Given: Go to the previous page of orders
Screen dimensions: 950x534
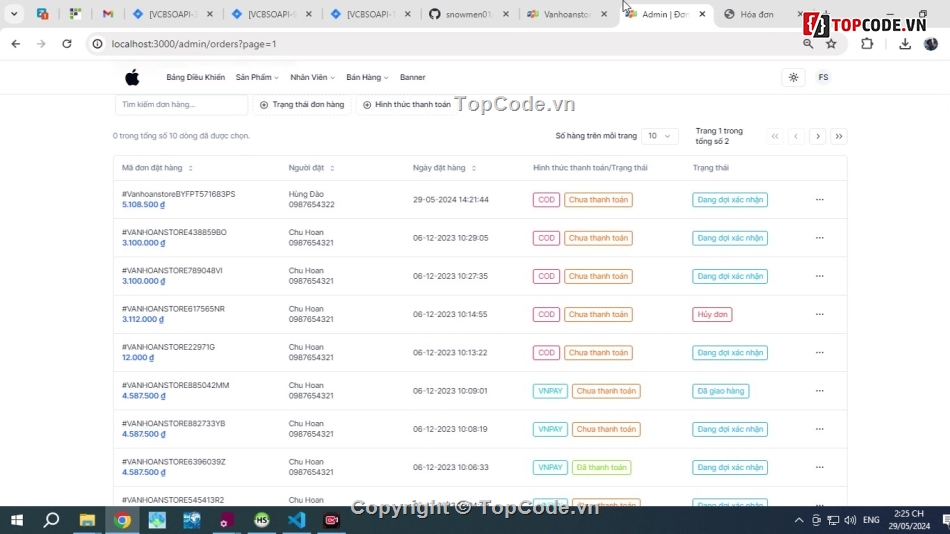Looking at the screenshot, I should coord(796,136).
